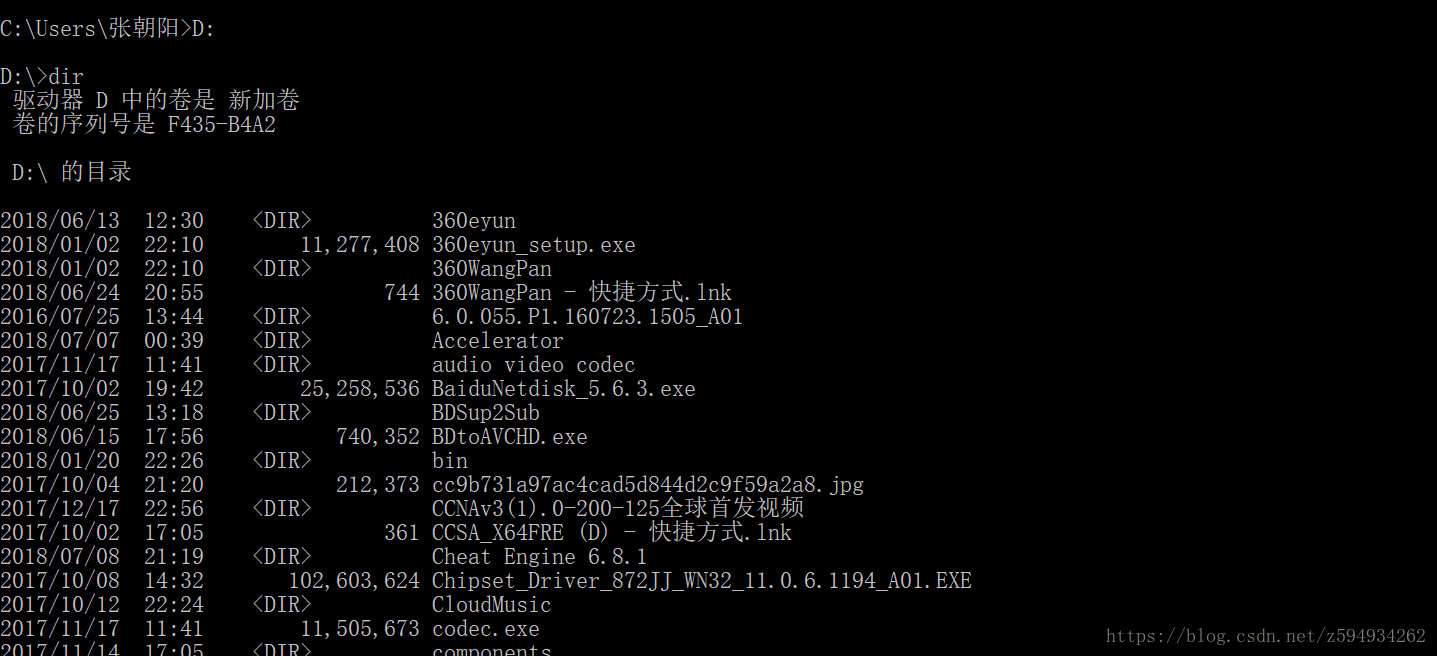Image resolution: width=1437 pixels, height=656 pixels.
Task: Click the CCNAv3(1).0-200-125全球首发视频 folder
Action: point(617,509)
